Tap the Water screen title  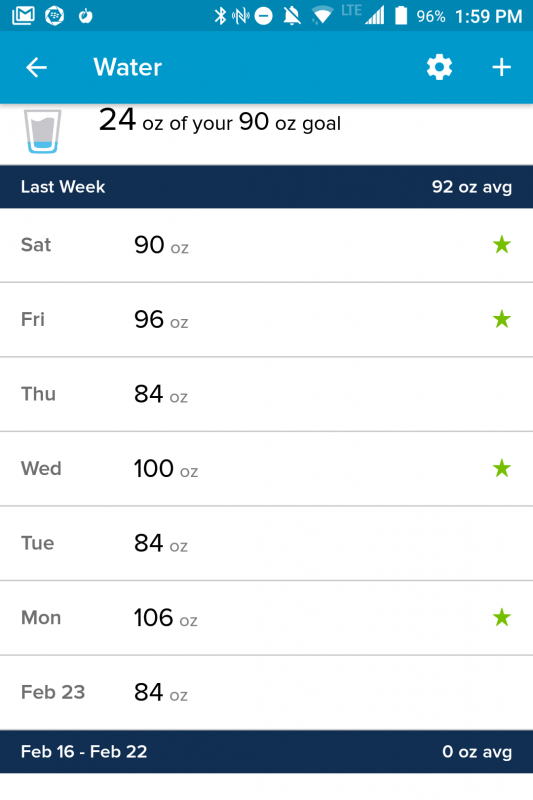(128, 67)
